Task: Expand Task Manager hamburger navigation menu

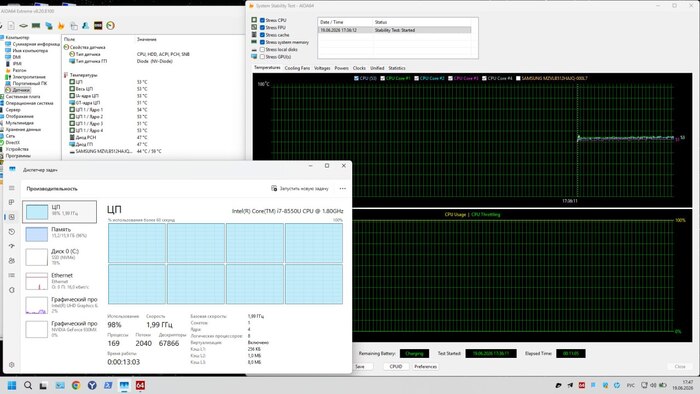Action: point(12,188)
